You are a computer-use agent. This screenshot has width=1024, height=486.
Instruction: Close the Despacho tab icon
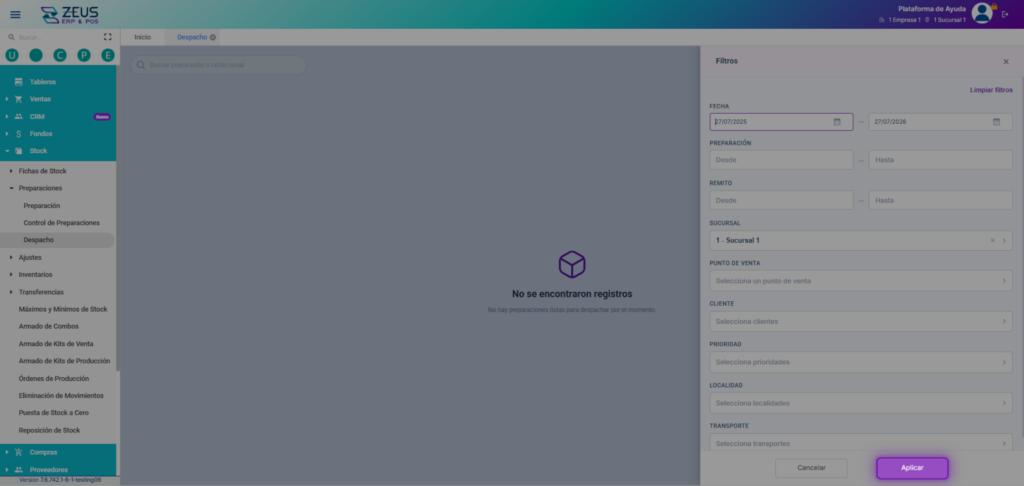coord(213,37)
